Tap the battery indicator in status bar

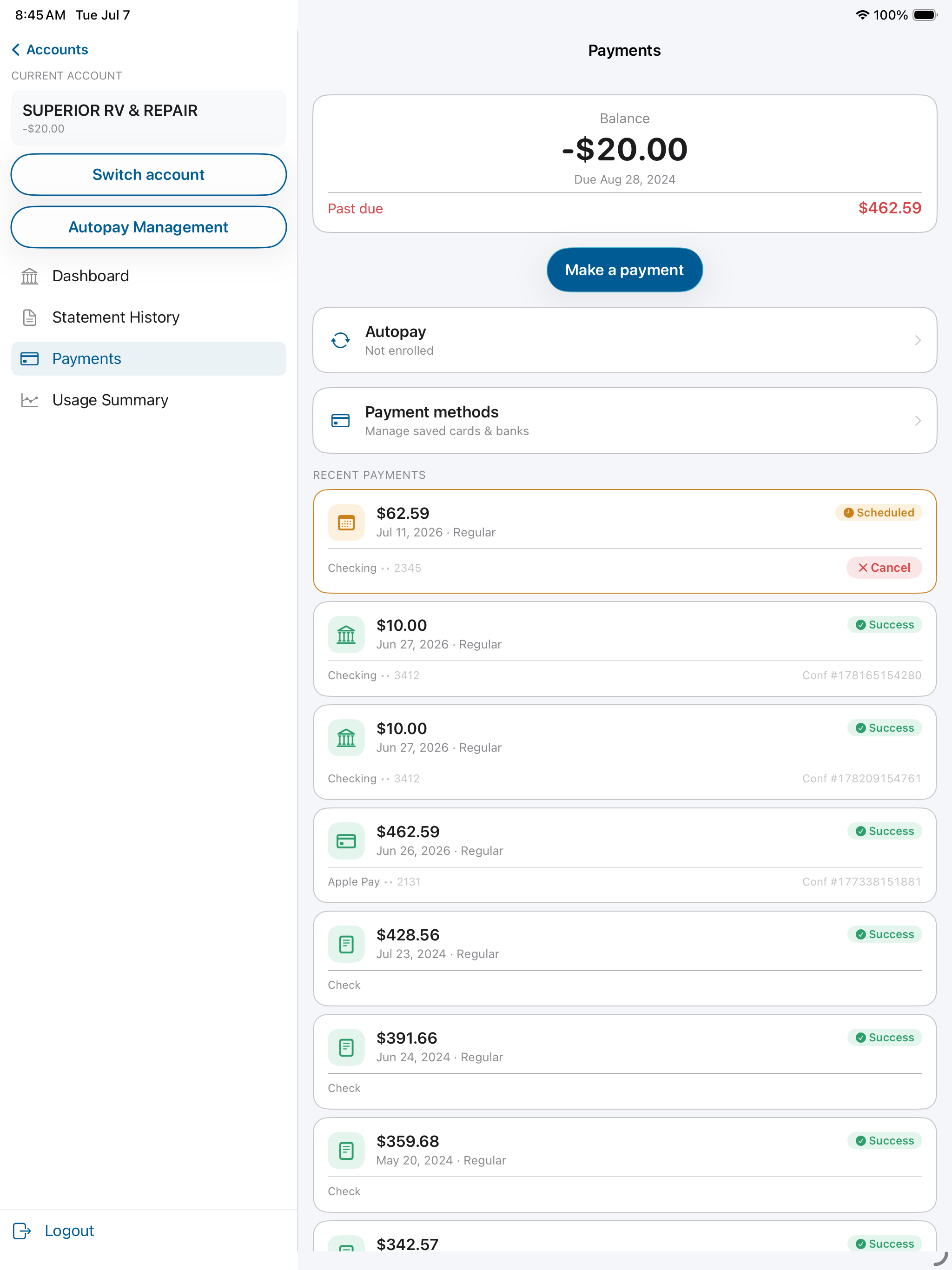click(925, 15)
